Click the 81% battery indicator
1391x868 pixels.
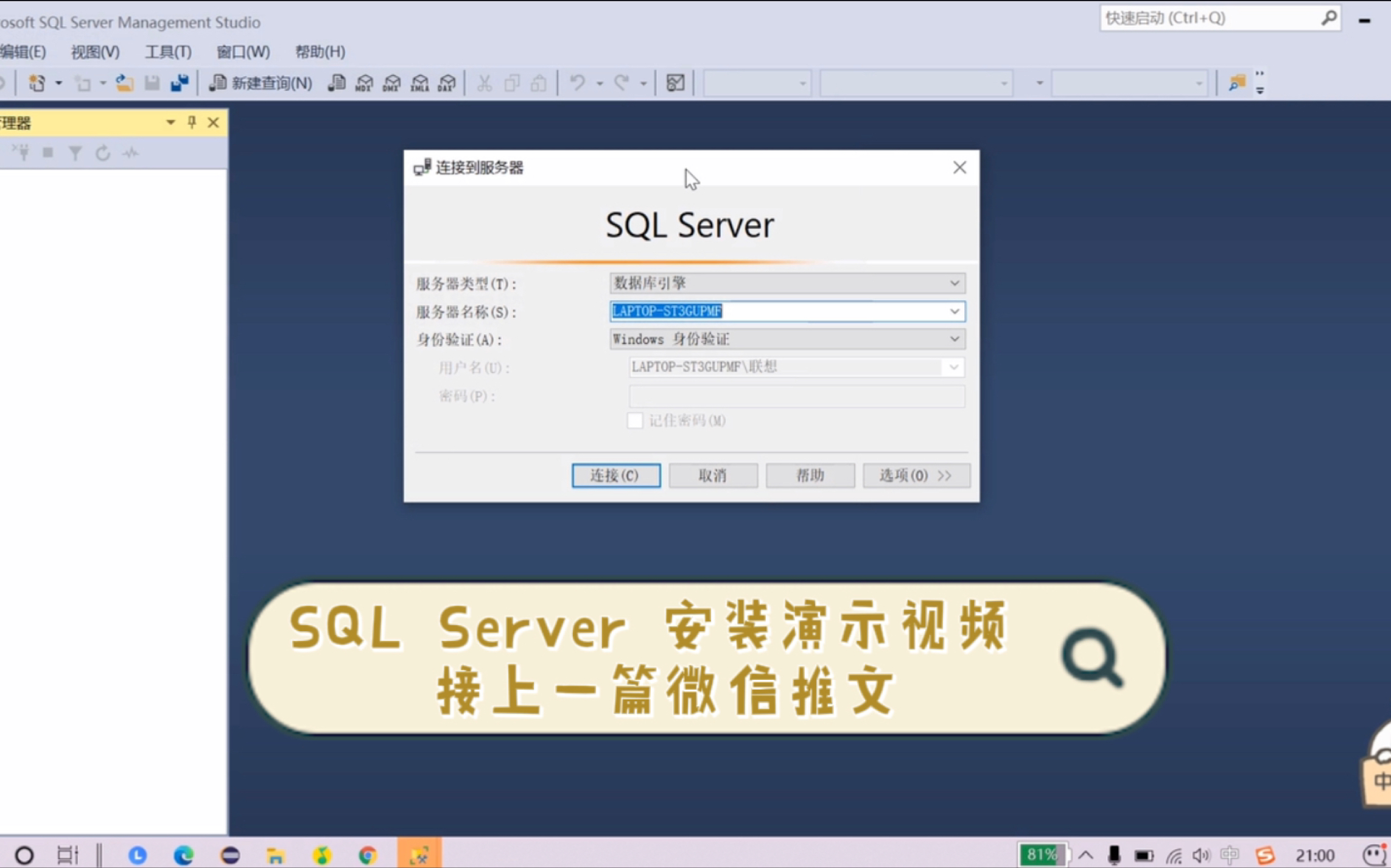point(1043,854)
